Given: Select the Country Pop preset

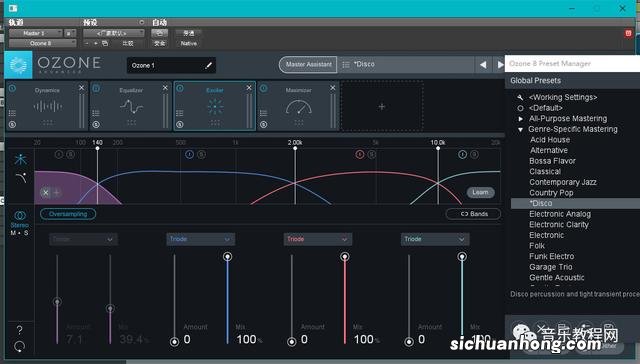Looking at the screenshot, I should tap(551, 193).
